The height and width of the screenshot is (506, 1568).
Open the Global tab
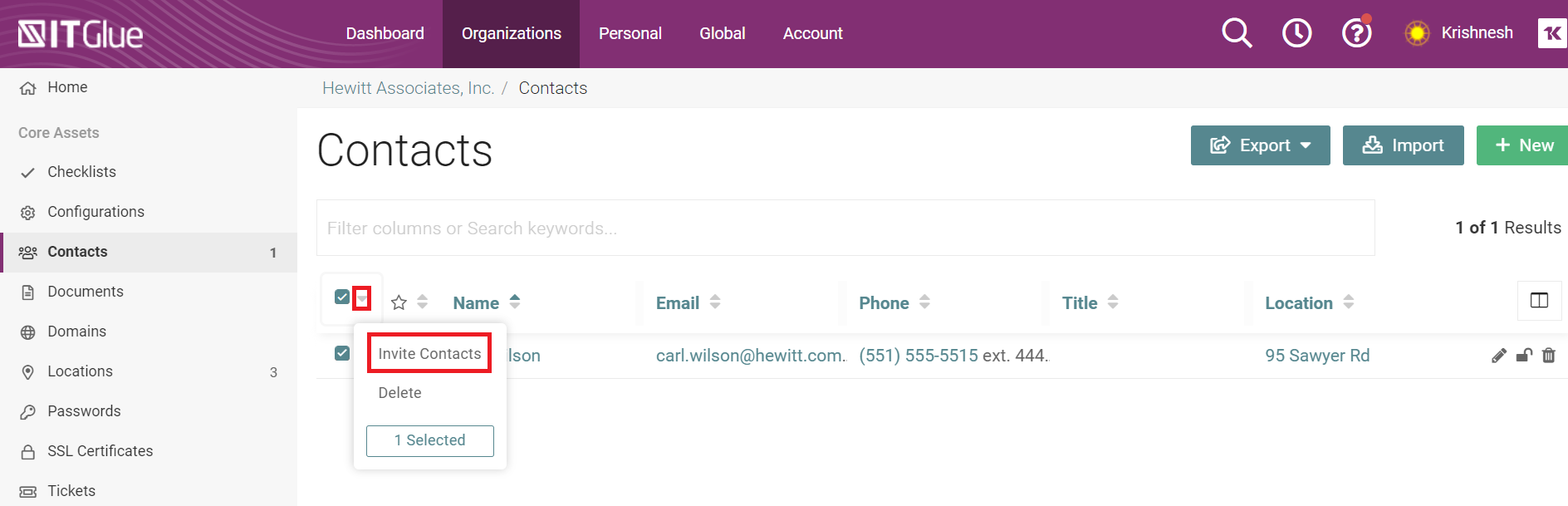coord(723,34)
